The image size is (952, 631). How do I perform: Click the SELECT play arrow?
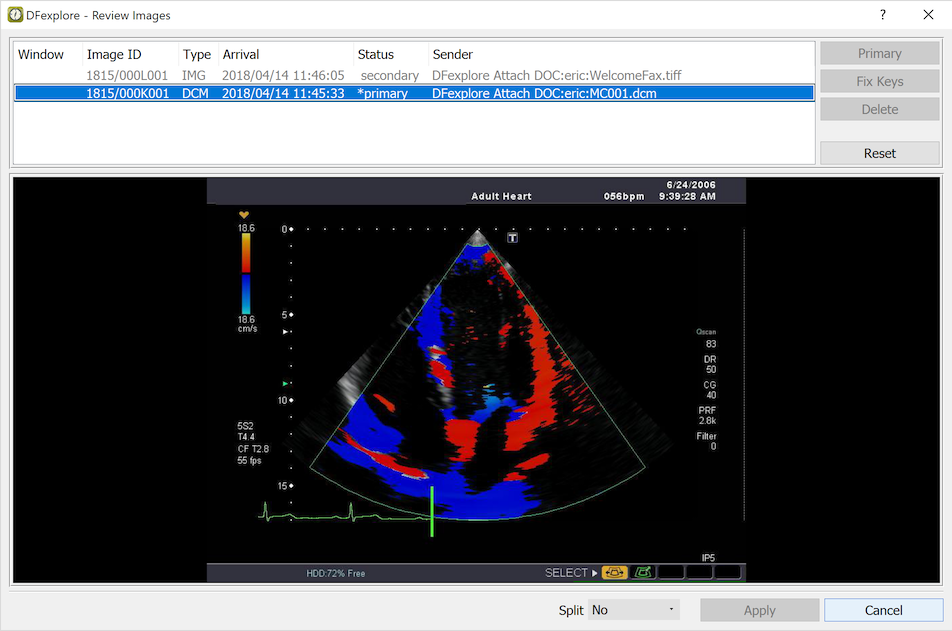click(x=595, y=573)
